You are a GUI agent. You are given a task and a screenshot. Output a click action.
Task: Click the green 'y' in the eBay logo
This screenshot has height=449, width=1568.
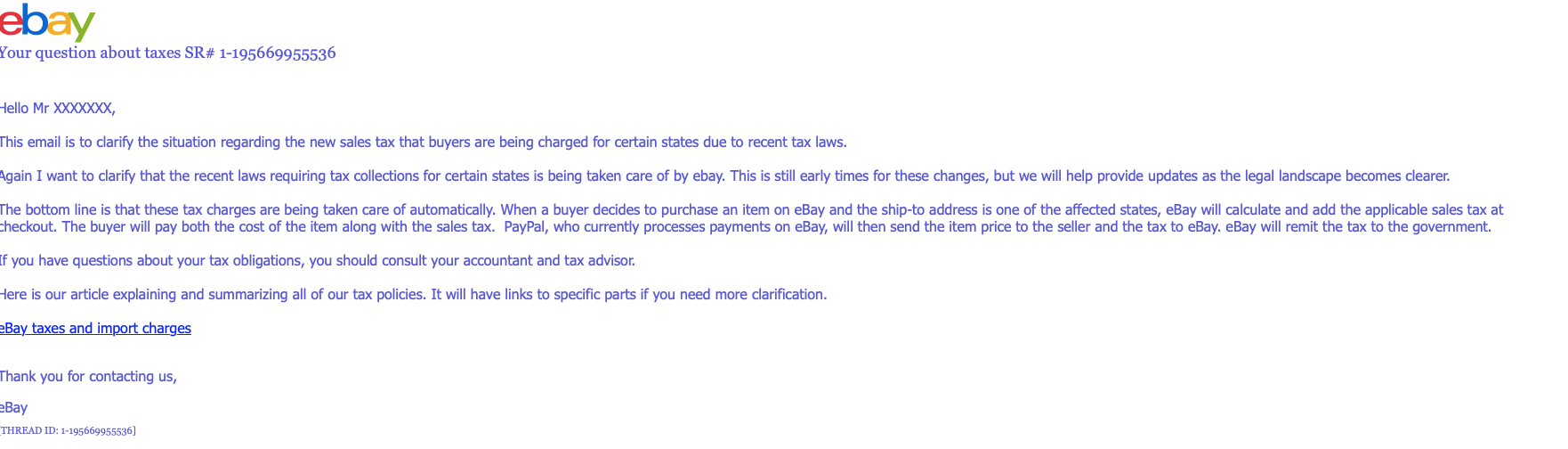click(82, 27)
